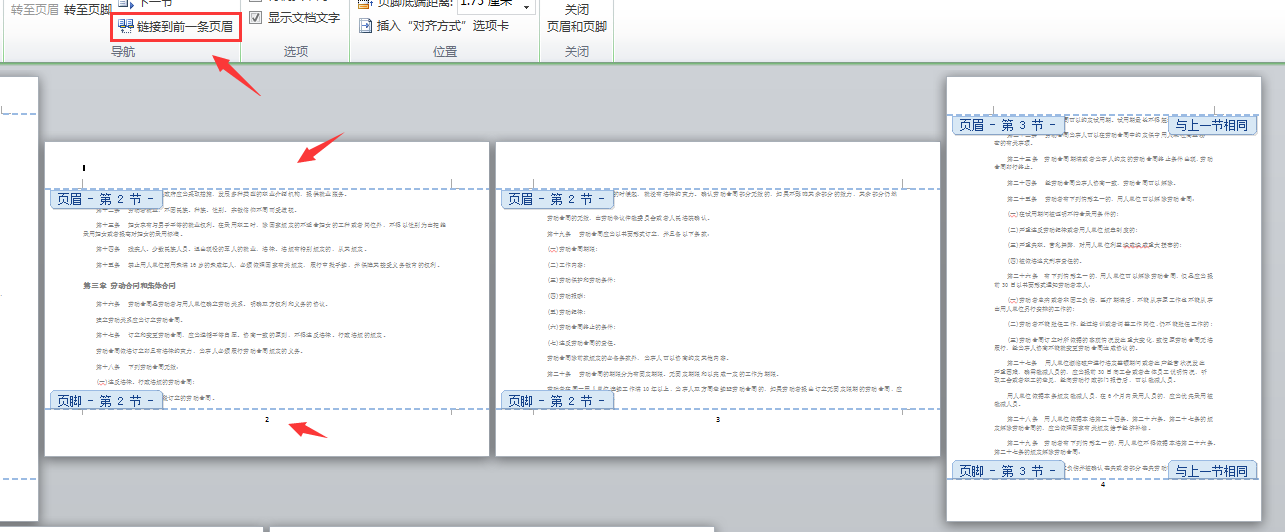Click 页脚 - 第 2 节 tag on page 2

coord(107,401)
